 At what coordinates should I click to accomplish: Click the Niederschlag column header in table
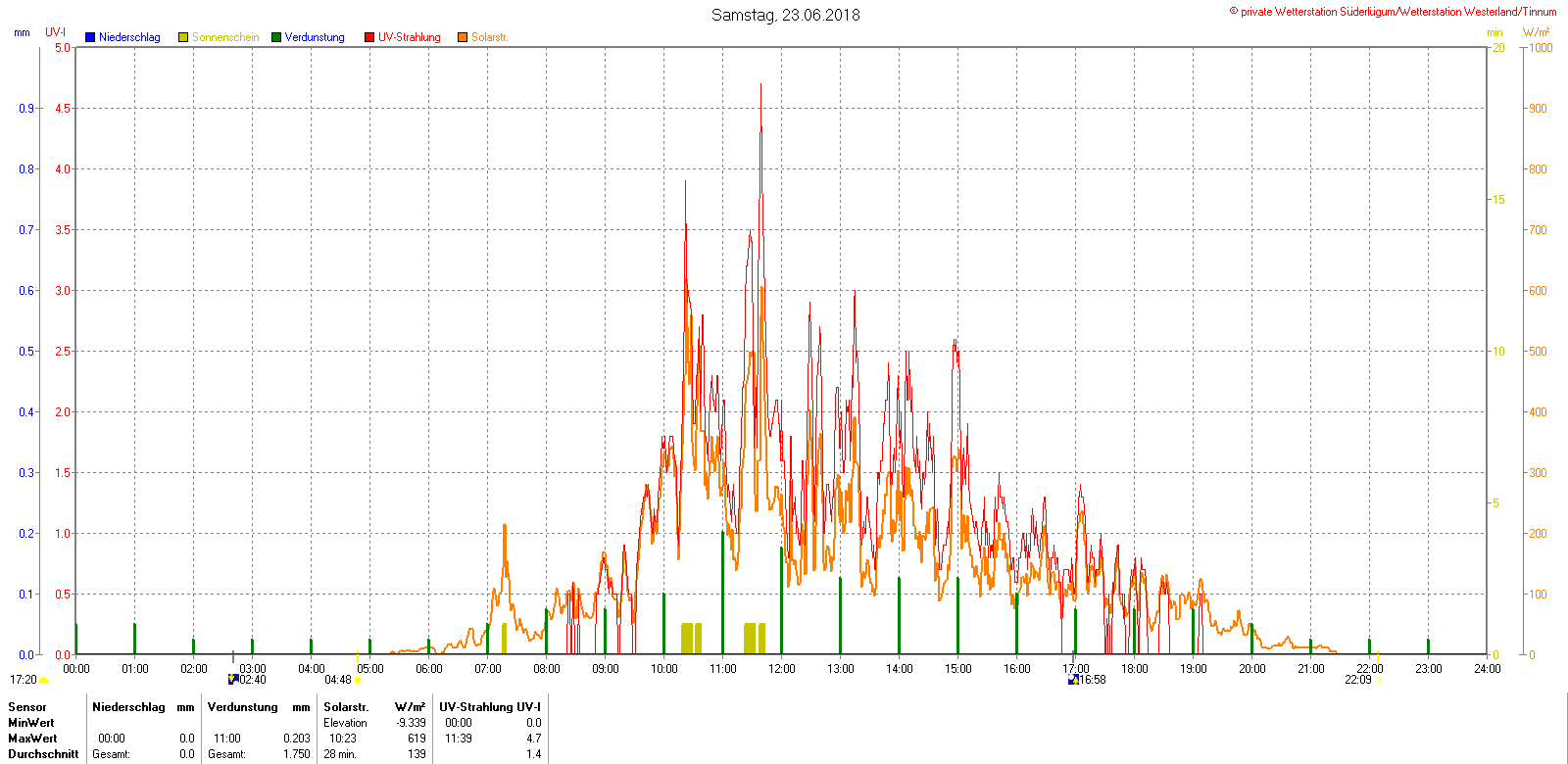click(128, 707)
